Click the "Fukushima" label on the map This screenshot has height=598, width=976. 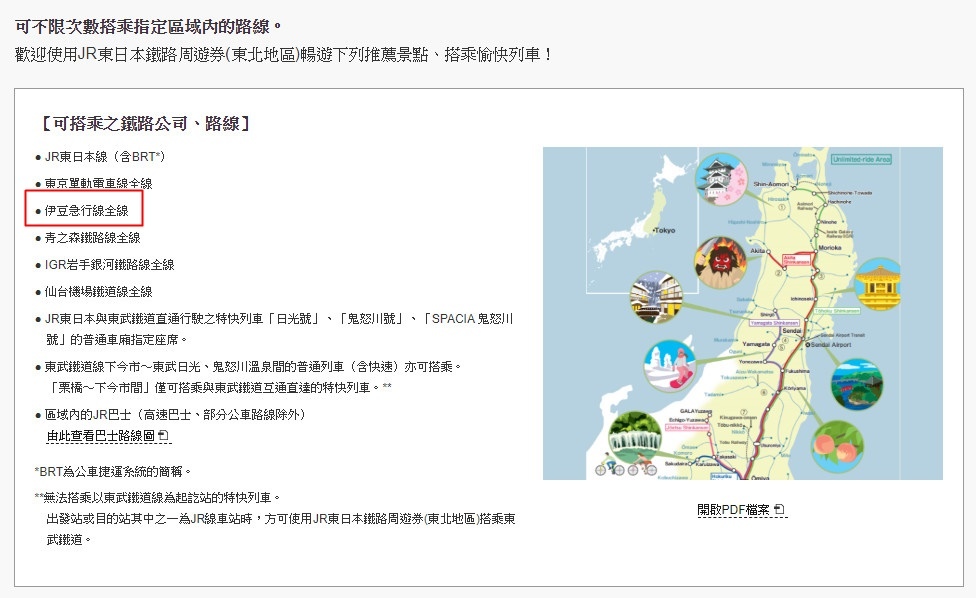coord(797,371)
